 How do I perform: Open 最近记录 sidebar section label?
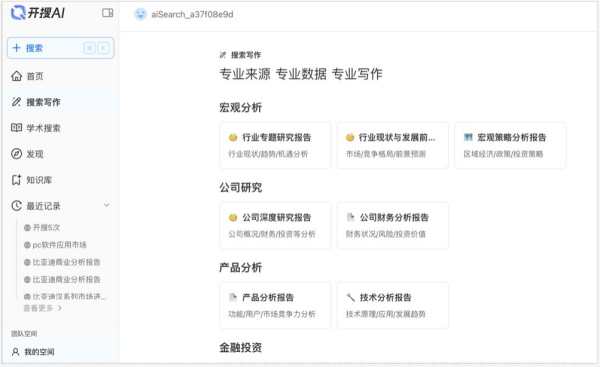point(43,206)
